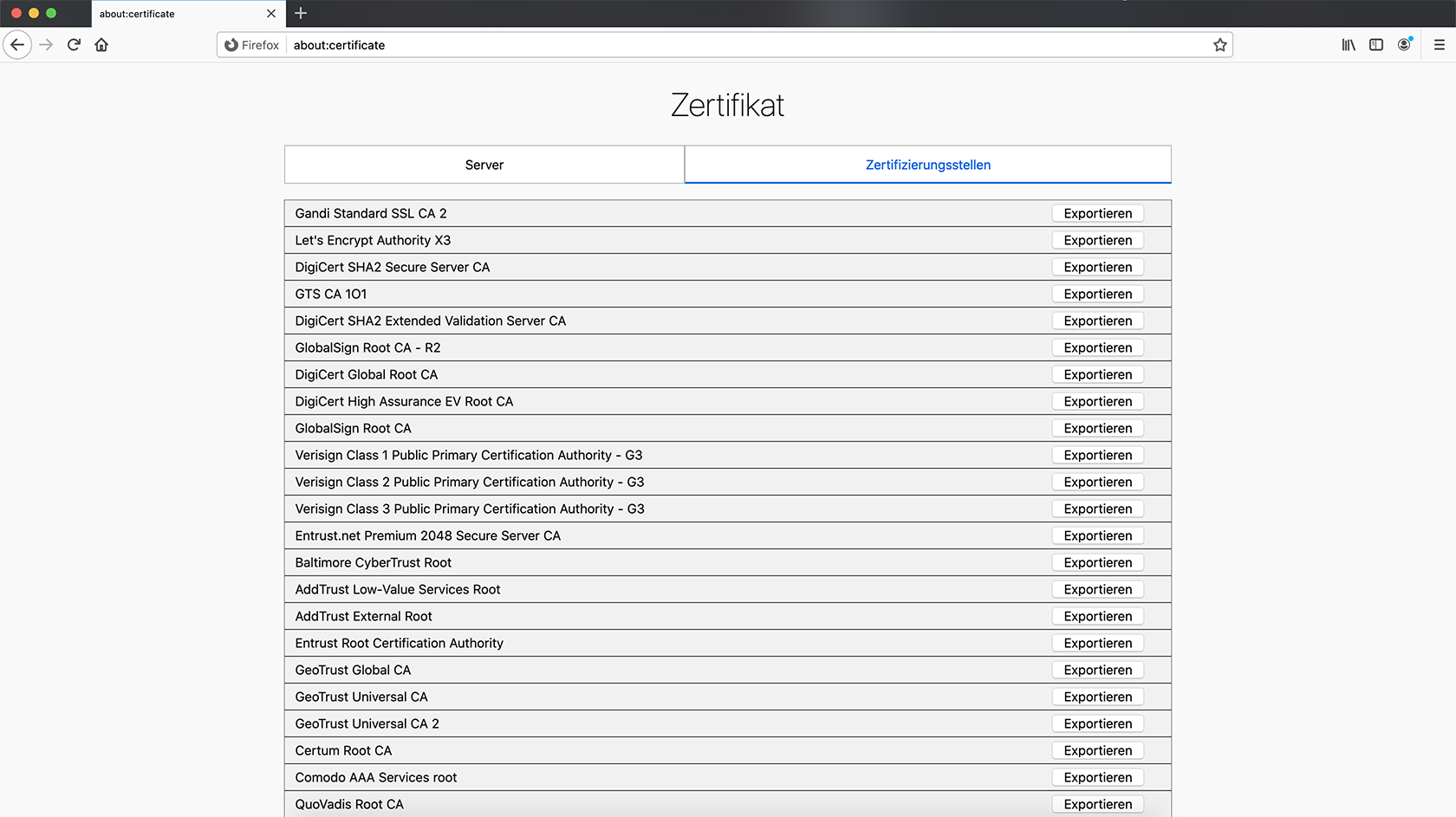Click the browser back arrow button
This screenshot has width=1456, height=817.
tap(17, 45)
